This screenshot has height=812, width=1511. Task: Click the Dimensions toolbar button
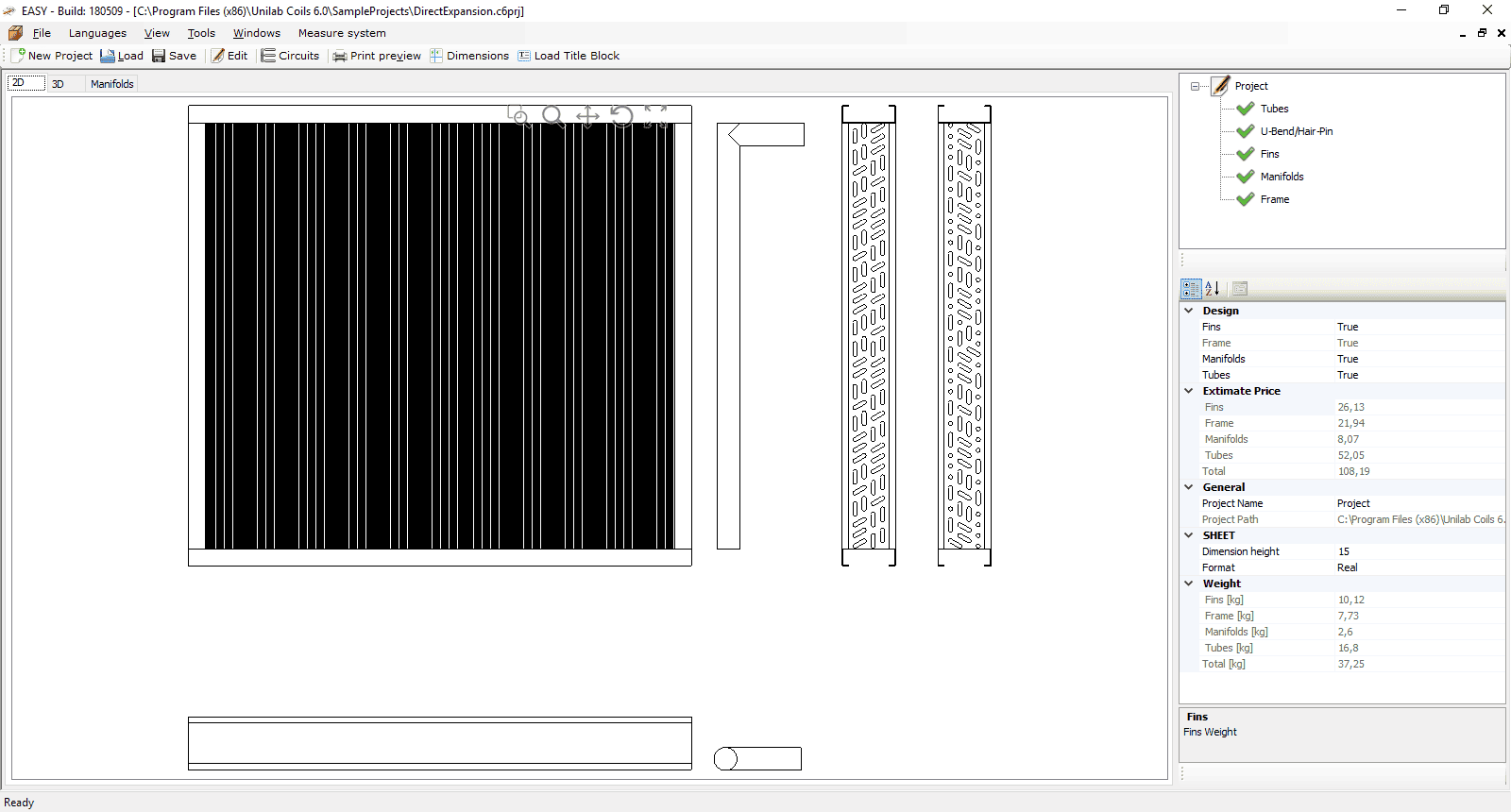tap(469, 56)
